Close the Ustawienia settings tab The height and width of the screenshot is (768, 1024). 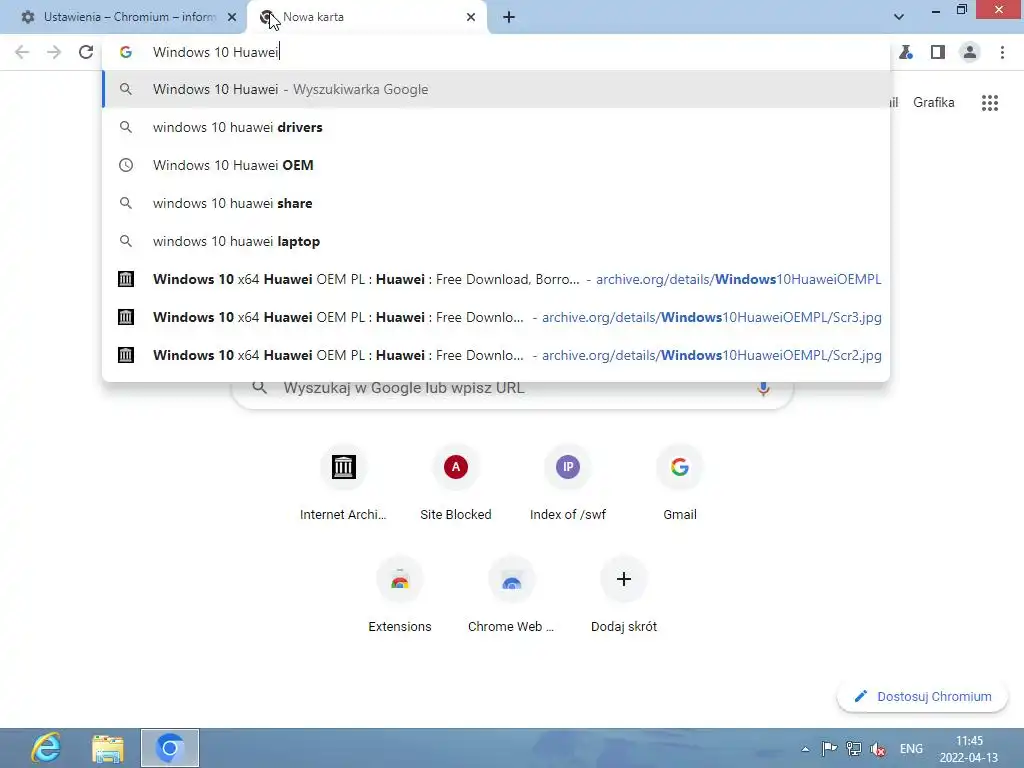point(232,17)
